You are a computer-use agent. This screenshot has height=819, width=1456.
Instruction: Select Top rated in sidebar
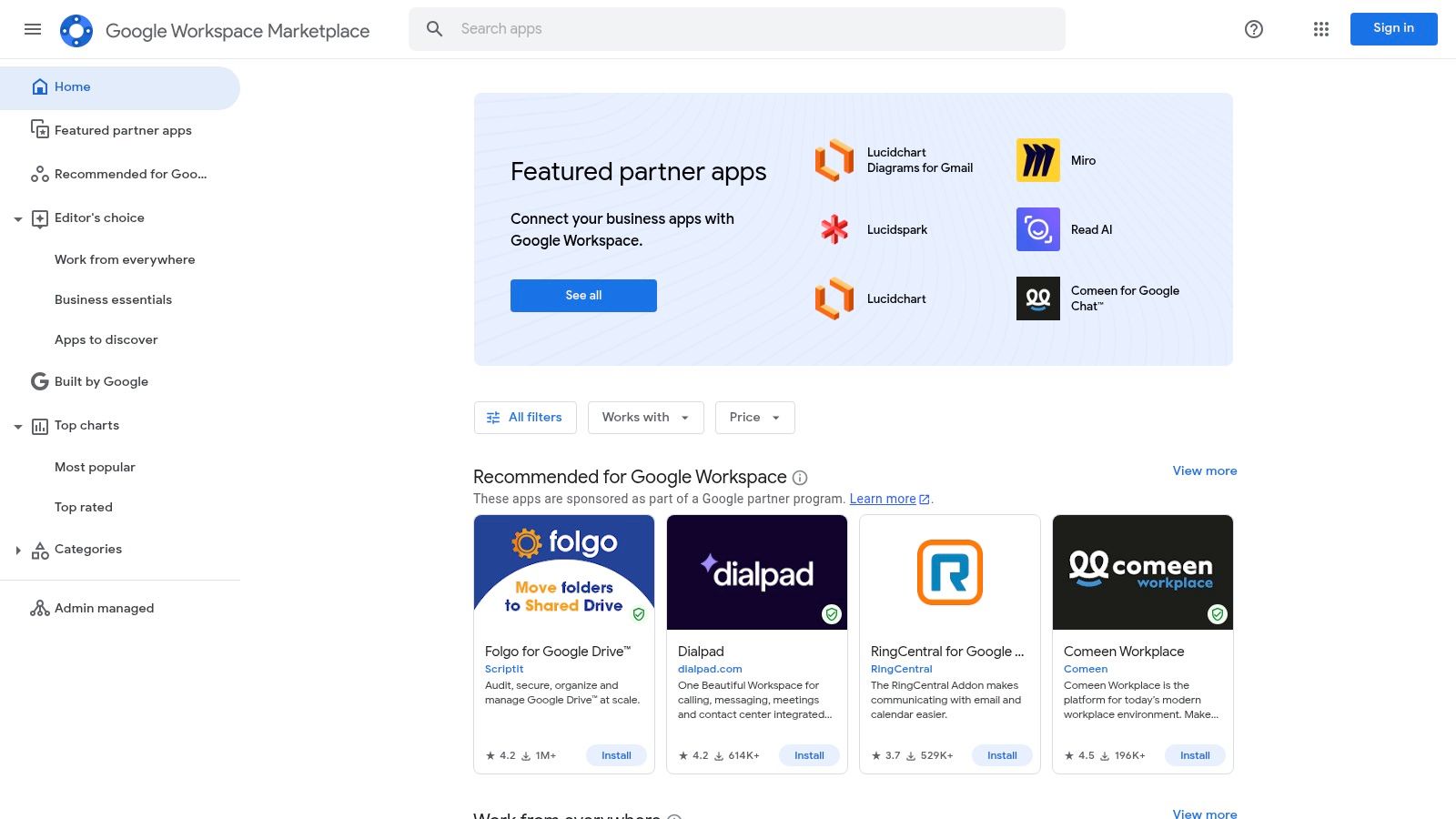(84, 507)
